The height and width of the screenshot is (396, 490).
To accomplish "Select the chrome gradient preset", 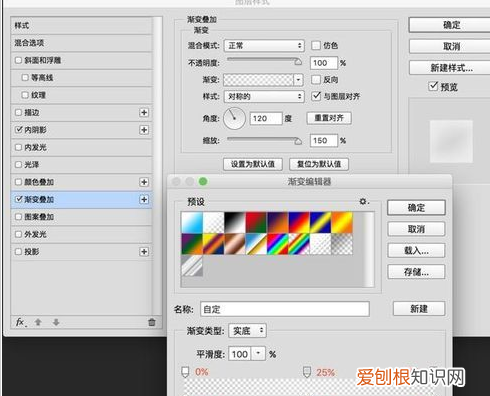I will tap(256, 244).
